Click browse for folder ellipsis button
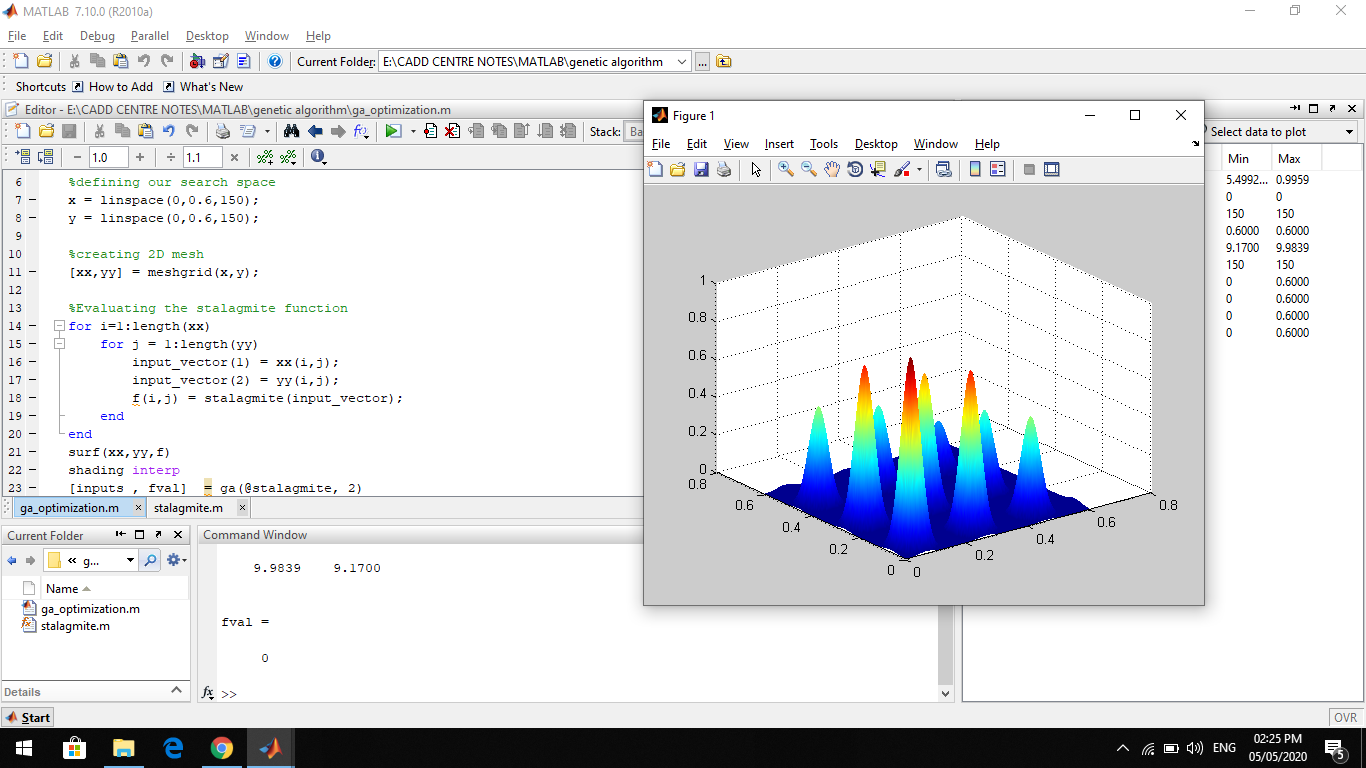This screenshot has width=1366, height=768. (x=702, y=62)
